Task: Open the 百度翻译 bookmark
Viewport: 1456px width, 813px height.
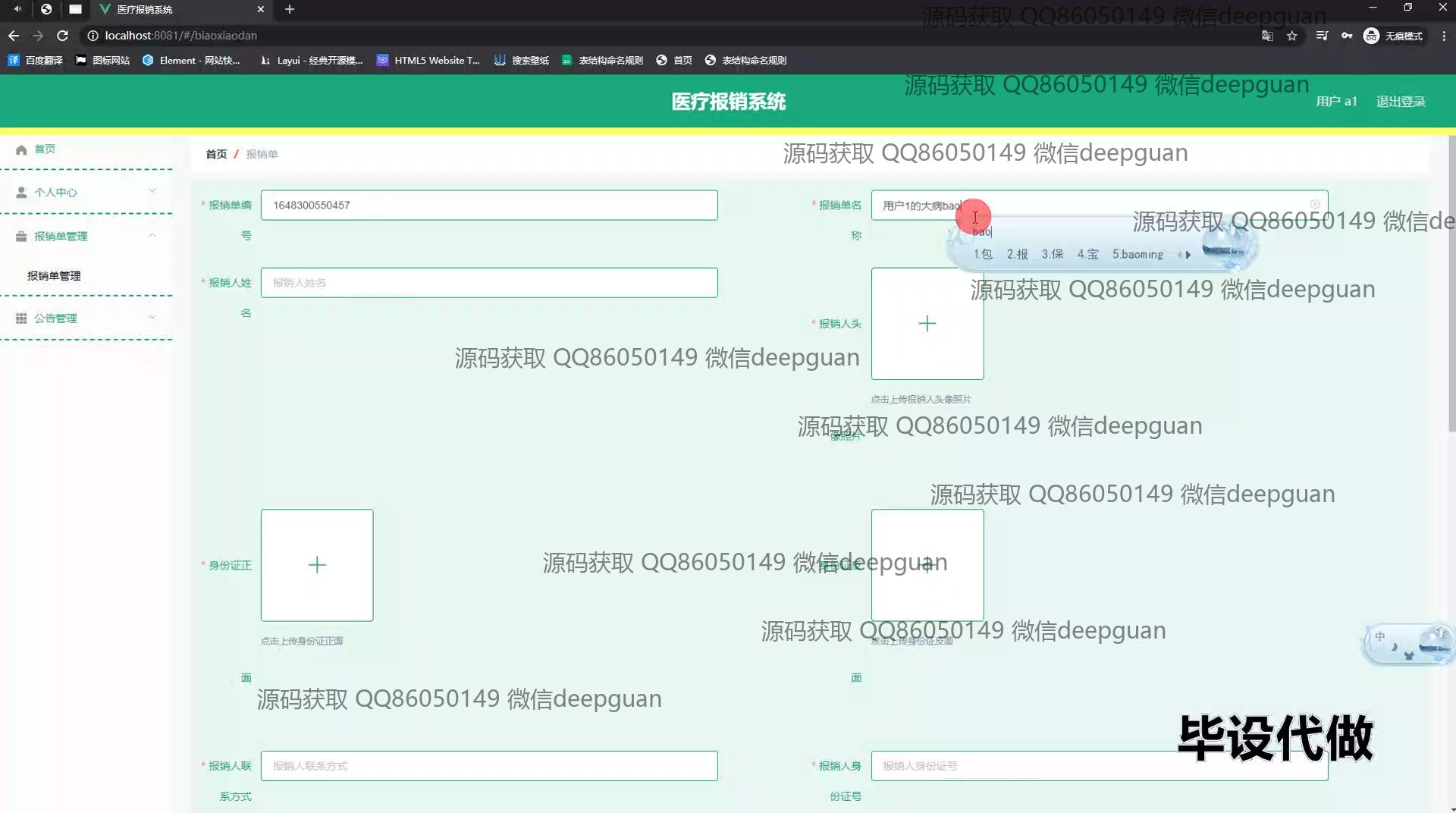Action: pyautogui.click(x=35, y=61)
